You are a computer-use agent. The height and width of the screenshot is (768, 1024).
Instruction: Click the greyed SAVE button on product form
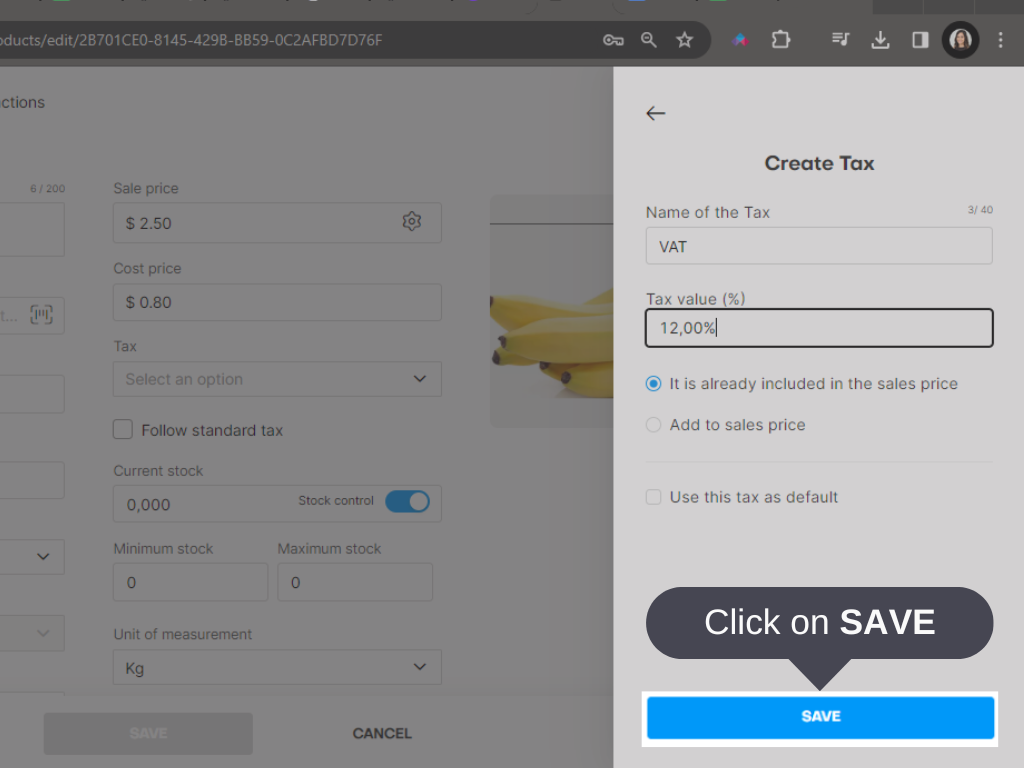(148, 733)
